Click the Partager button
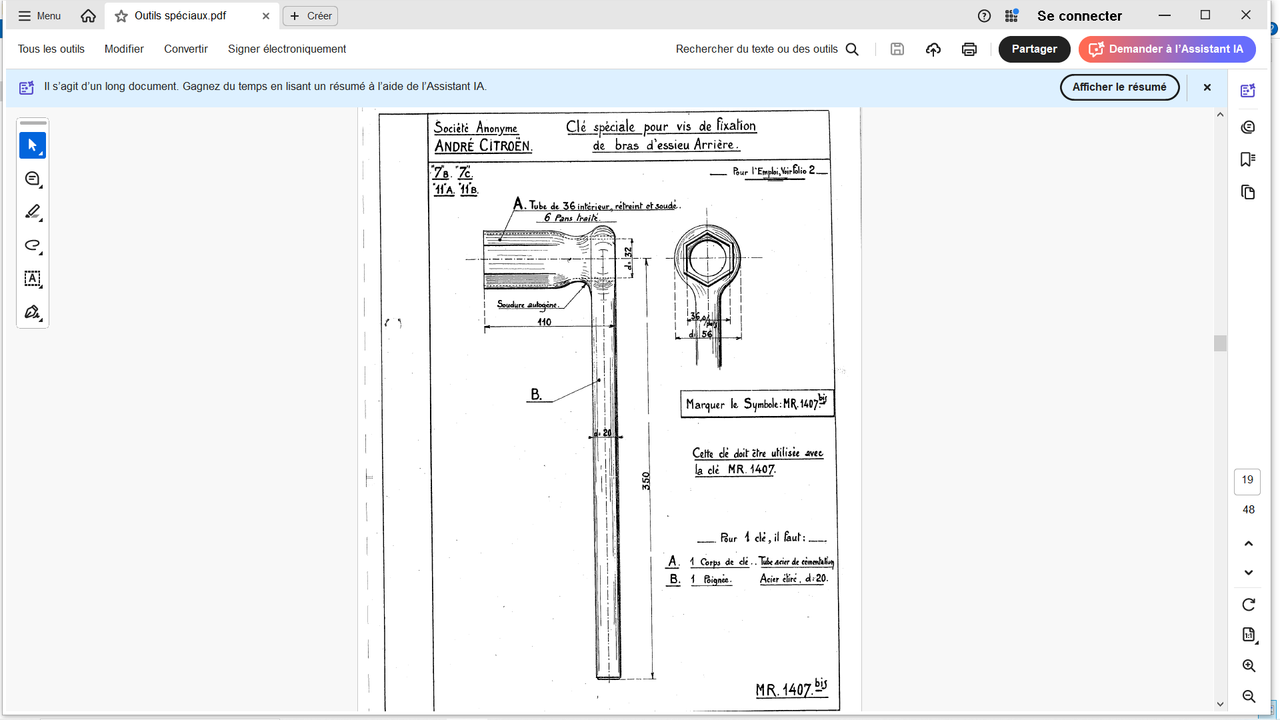The width and height of the screenshot is (1280, 720). [x=1034, y=49]
